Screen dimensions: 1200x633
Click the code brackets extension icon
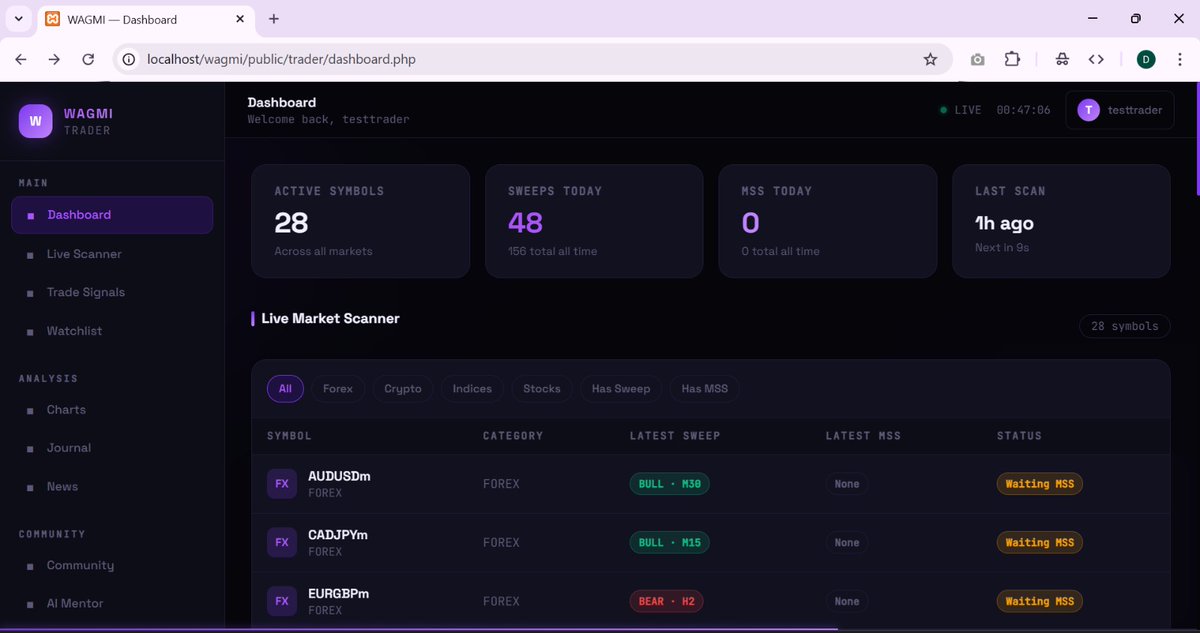coord(1096,59)
